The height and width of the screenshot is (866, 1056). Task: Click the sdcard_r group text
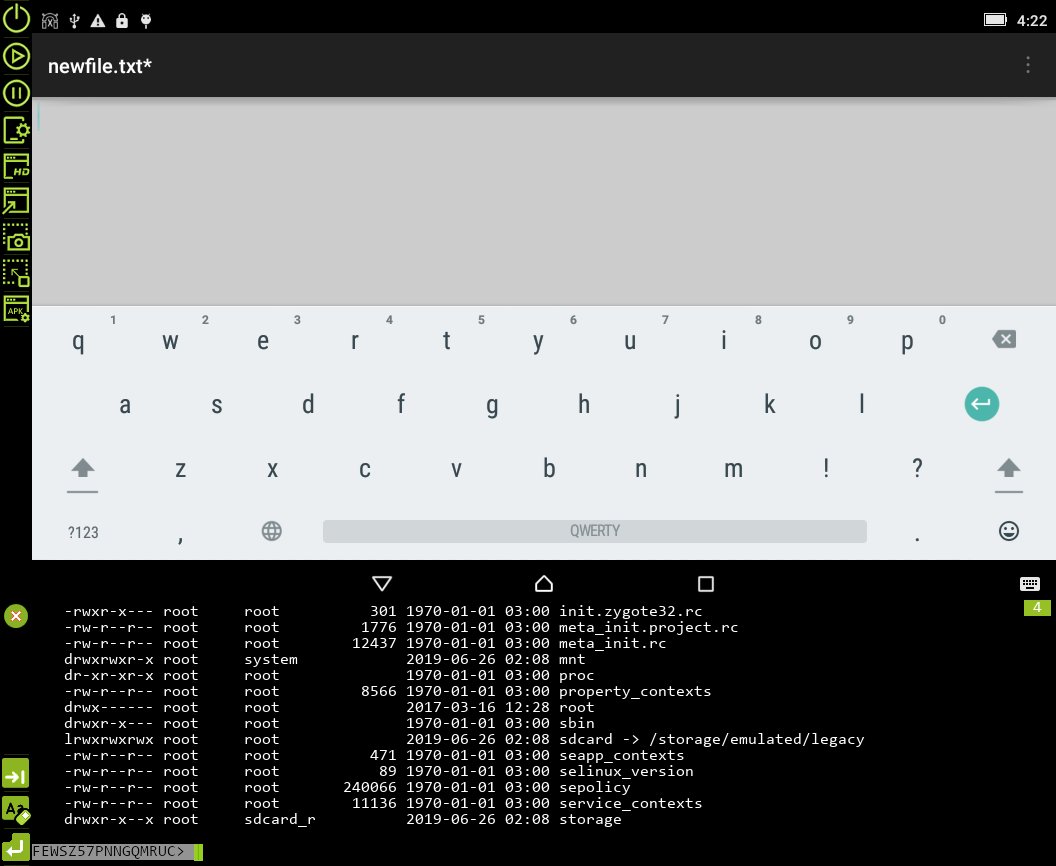(x=279, y=819)
